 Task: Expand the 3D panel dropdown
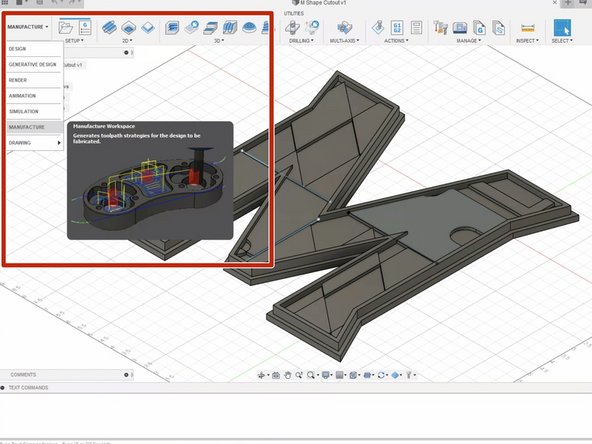(219, 40)
